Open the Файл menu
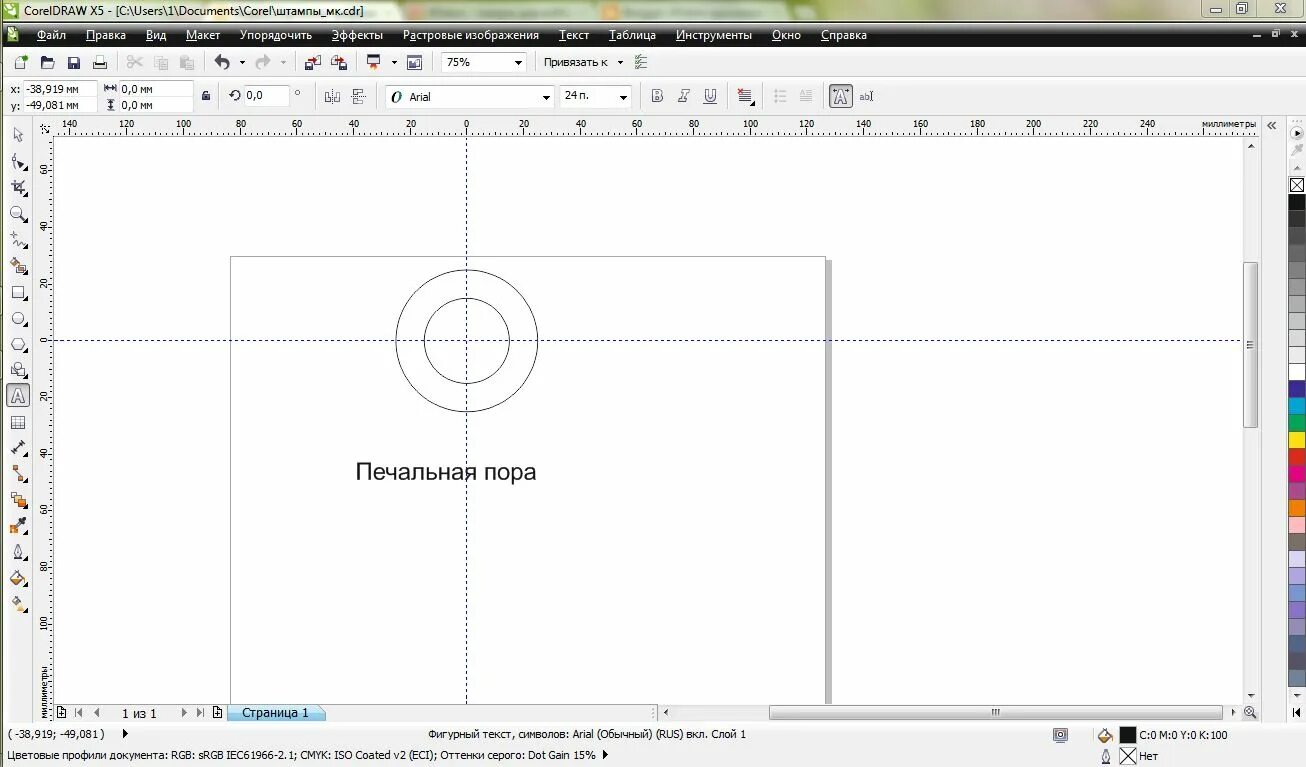 (x=51, y=35)
